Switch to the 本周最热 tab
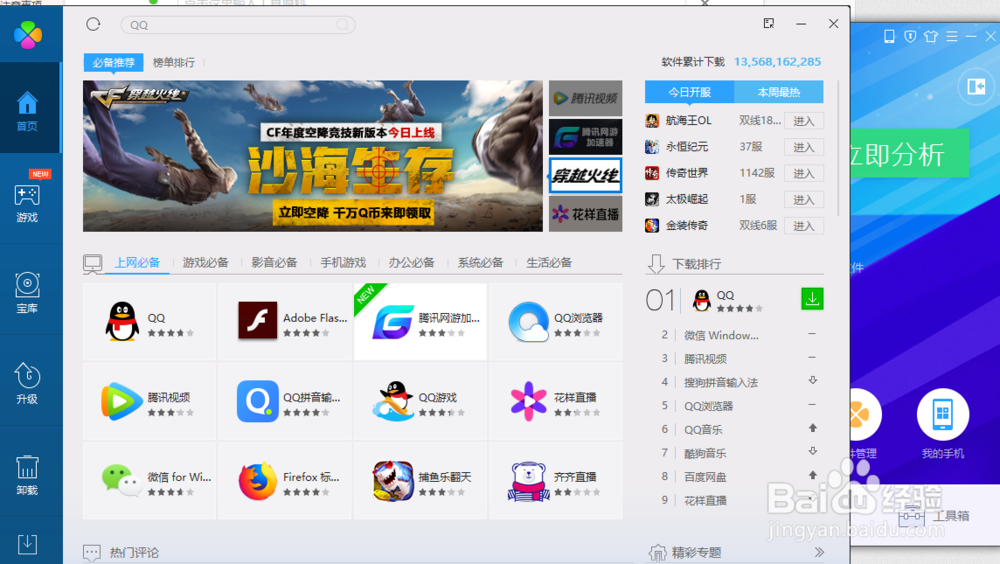Viewport: 1000px width, 564px height. click(779, 92)
